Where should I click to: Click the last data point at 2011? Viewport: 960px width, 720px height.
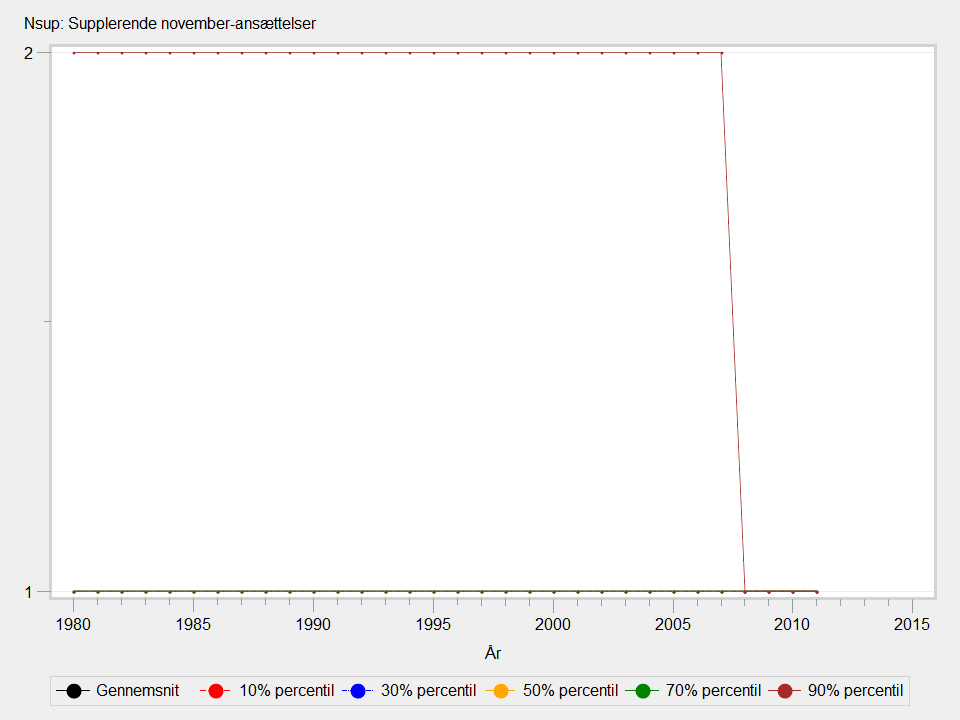click(x=817, y=591)
